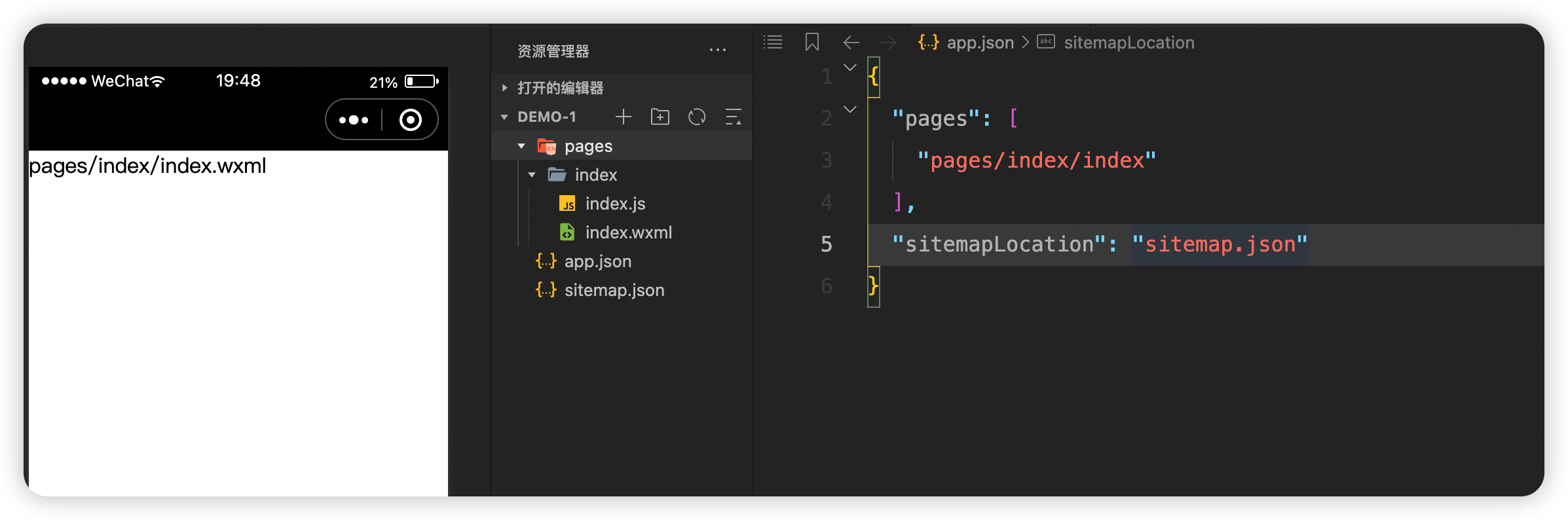Click the sitemapLocation symbol icon in breadcrumb
1568x520 pixels.
pyautogui.click(x=1046, y=42)
